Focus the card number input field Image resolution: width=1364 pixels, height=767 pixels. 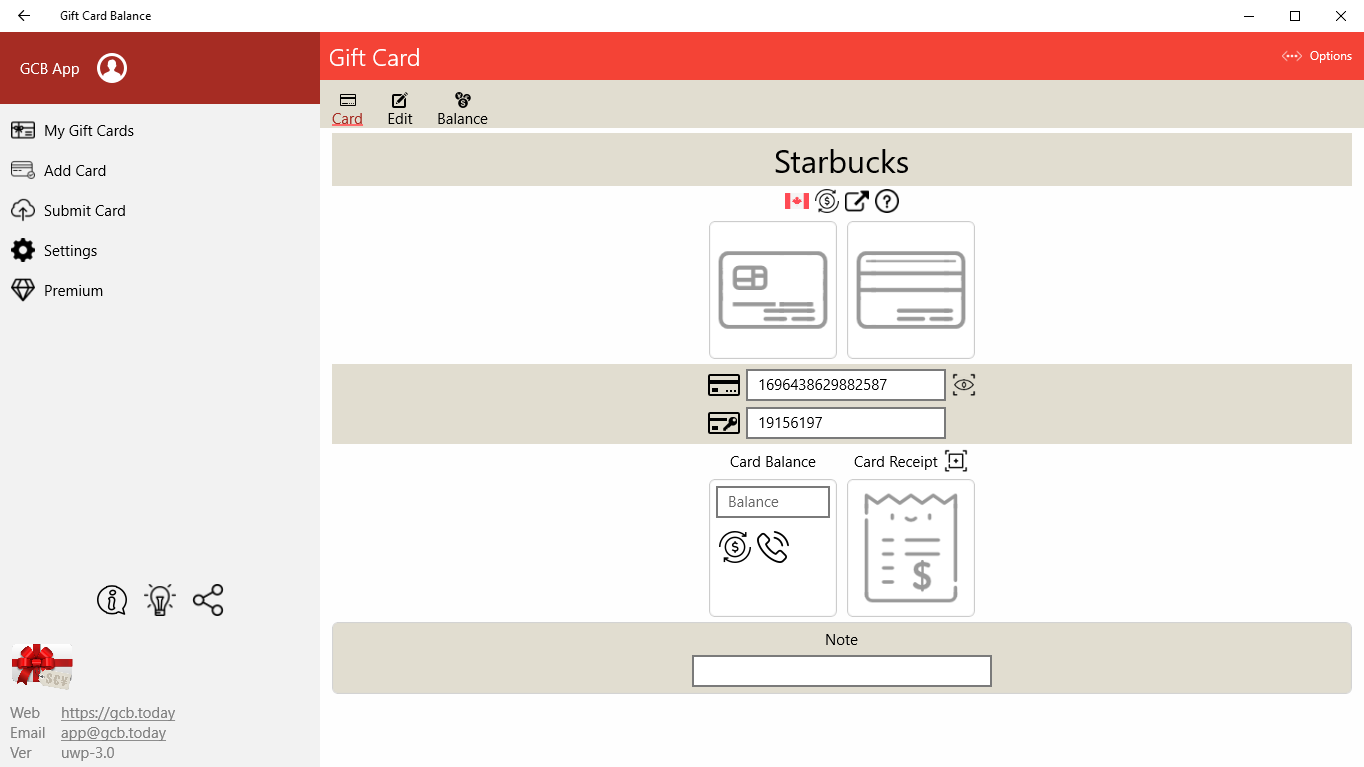click(846, 385)
